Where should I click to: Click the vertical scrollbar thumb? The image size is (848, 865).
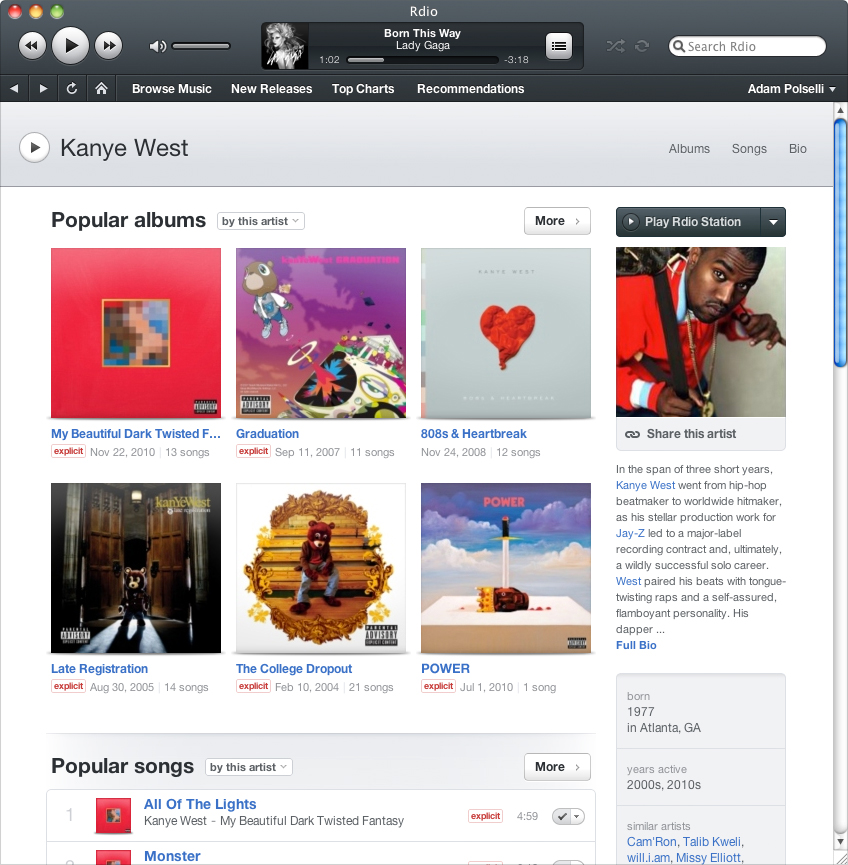pyautogui.click(x=840, y=242)
